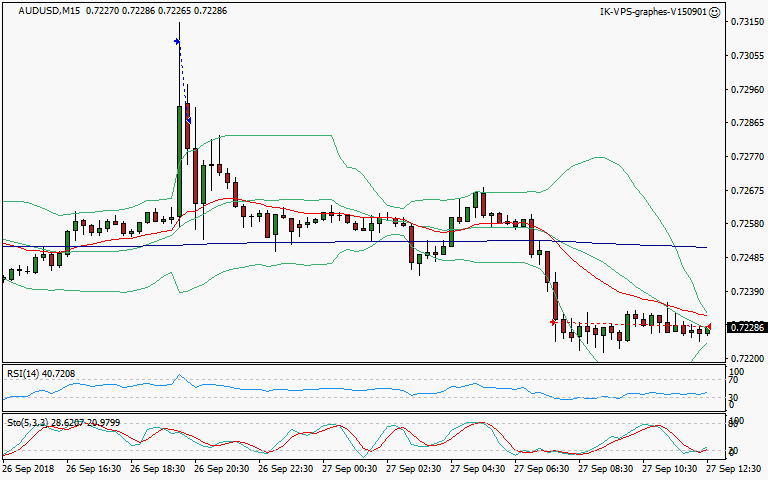Click the 0.73150 price scale label
Viewport: 768px width, 480px height.
click(745, 21)
